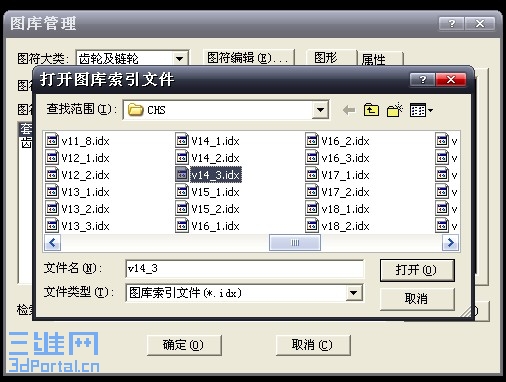Create a new folder
This screenshot has width=506, height=382.
[x=395, y=110]
